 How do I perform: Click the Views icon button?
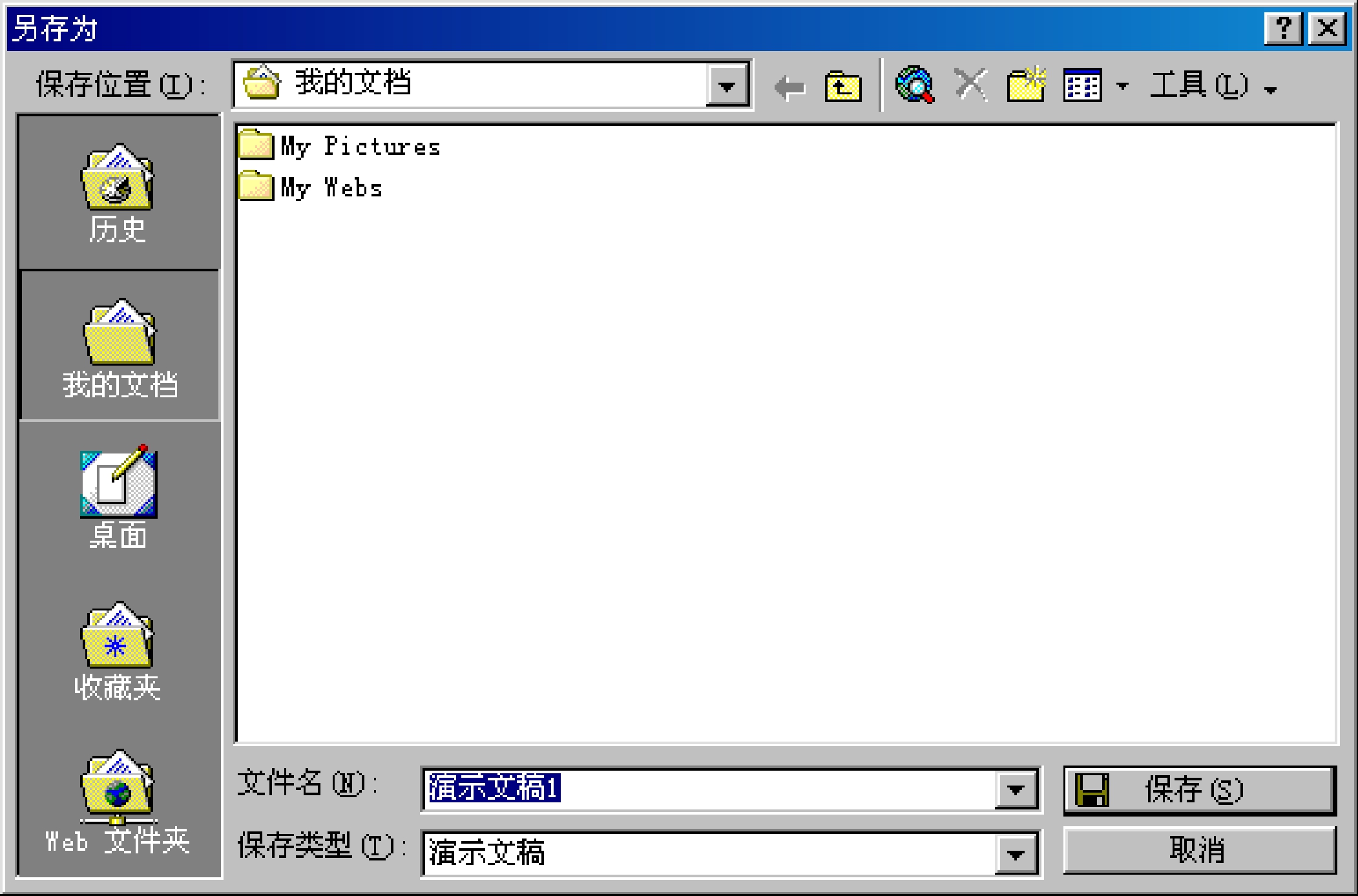pyautogui.click(x=1082, y=85)
